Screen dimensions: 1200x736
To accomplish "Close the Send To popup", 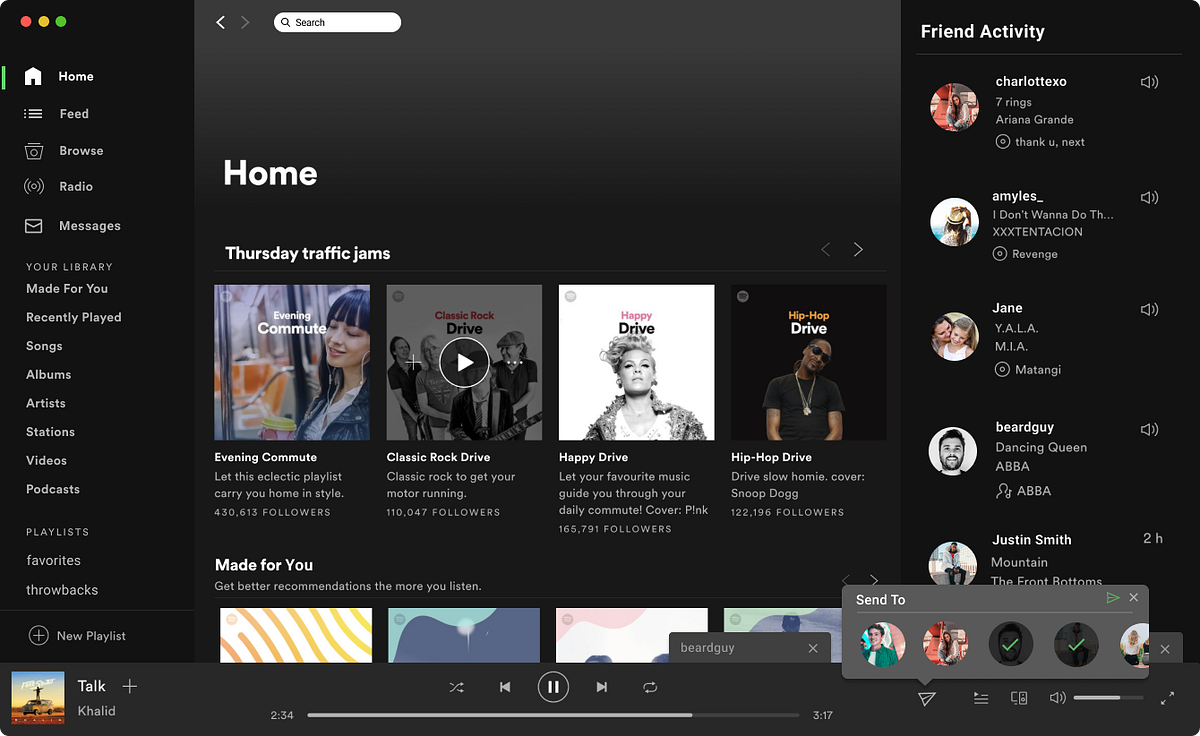I will [x=1134, y=598].
